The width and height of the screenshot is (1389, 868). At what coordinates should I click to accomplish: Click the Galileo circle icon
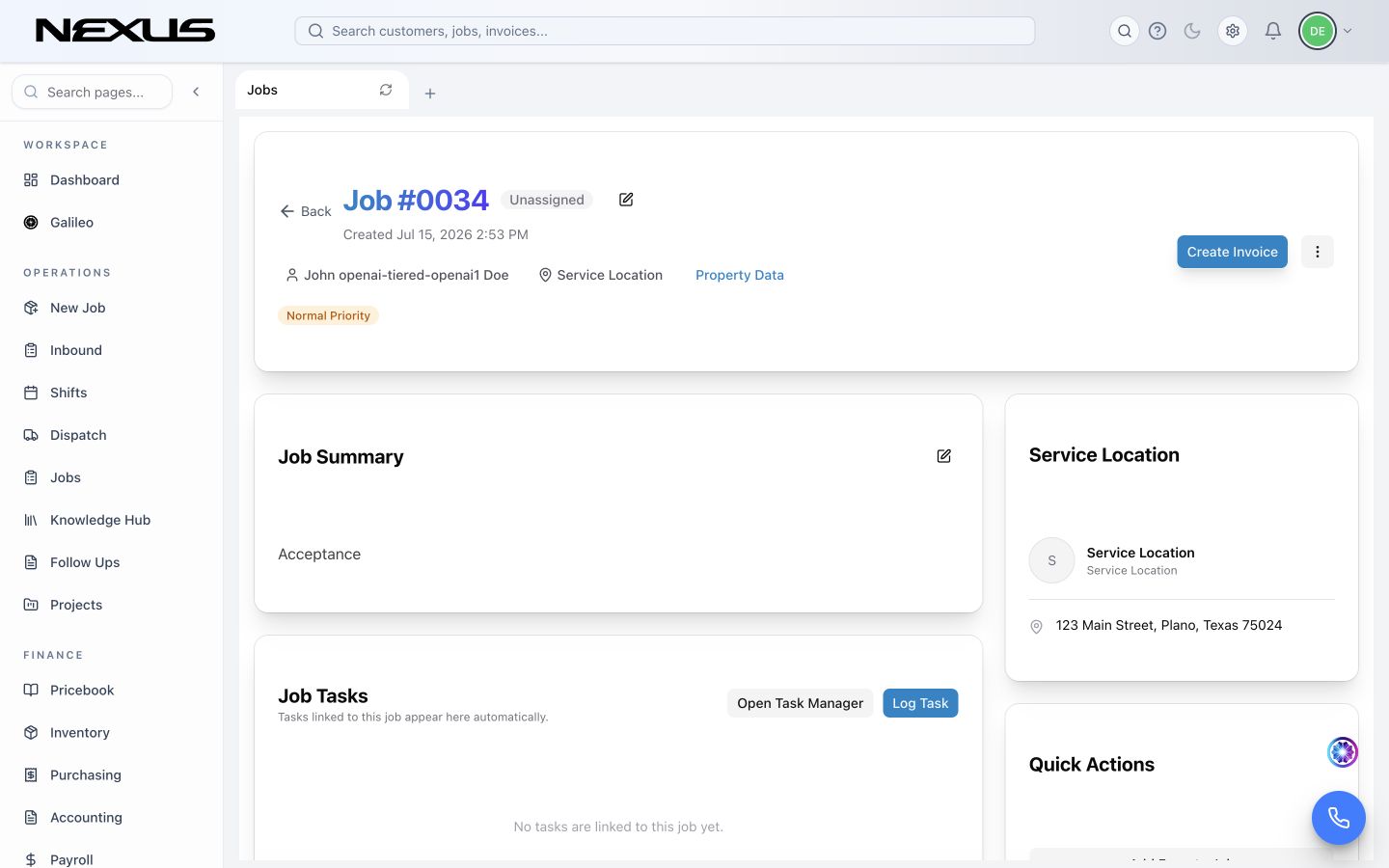pyautogui.click(x=31, y=223)
